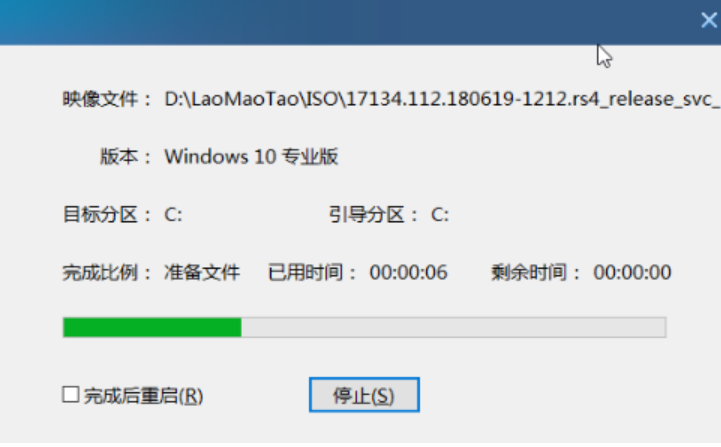This screenshot has height=447, width=721.
Task: Click the 目标分区 C: value
Action: click(173, 215)
